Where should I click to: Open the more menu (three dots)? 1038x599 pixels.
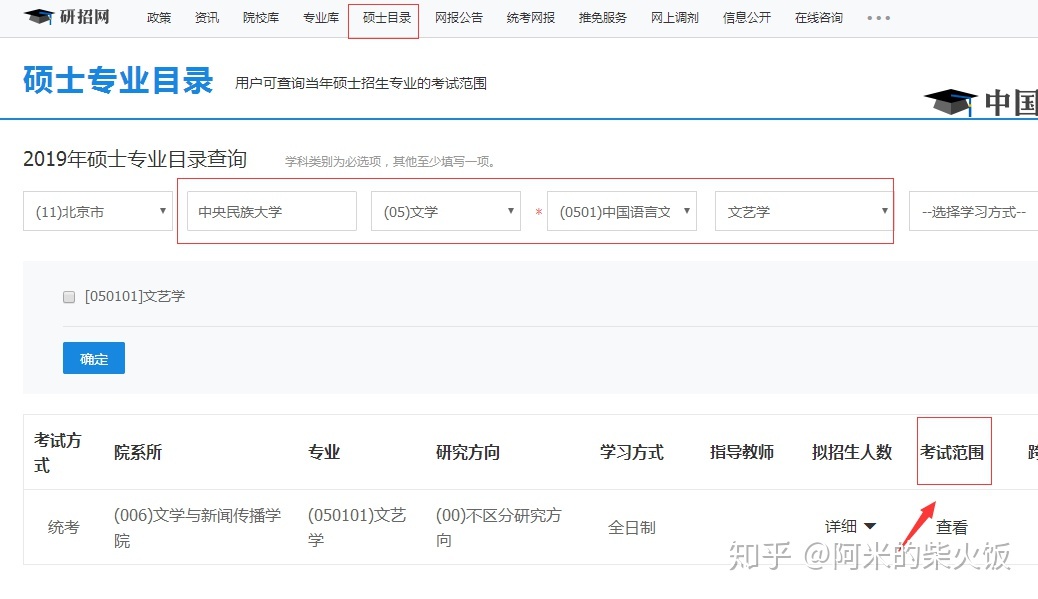coord(878,18)
